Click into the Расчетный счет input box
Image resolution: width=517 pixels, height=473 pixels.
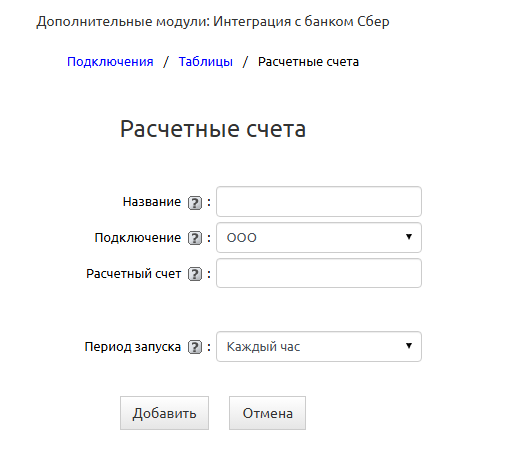coord(319,273)
